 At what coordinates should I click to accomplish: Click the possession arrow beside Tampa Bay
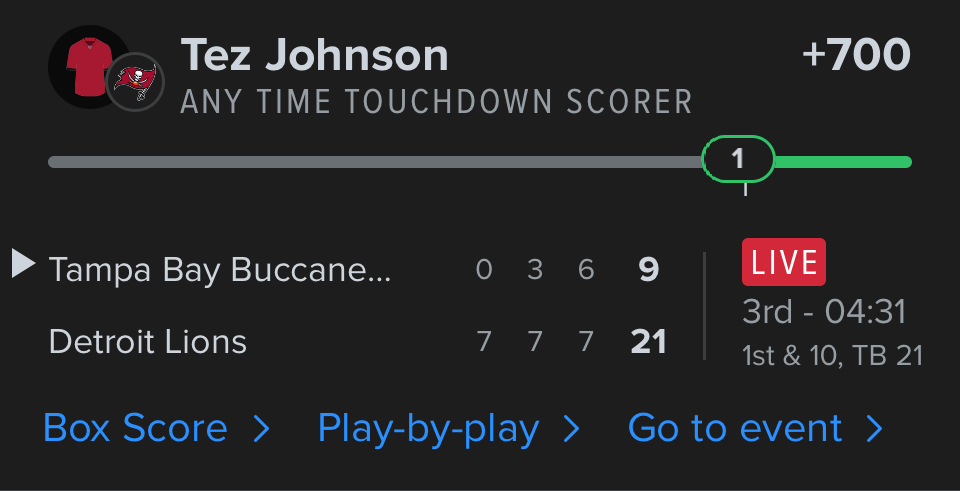(22, 264)
